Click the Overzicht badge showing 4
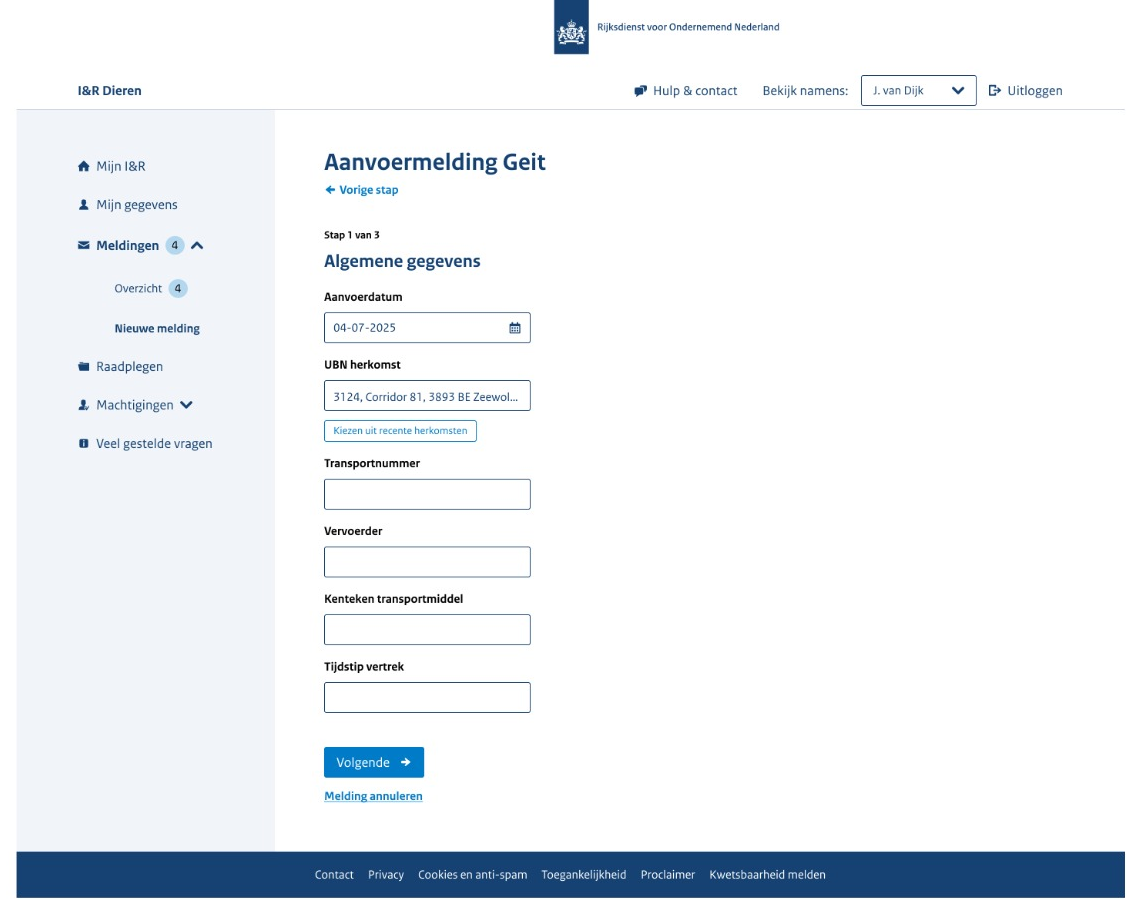 pyautogui.click(x=178, y=288)
